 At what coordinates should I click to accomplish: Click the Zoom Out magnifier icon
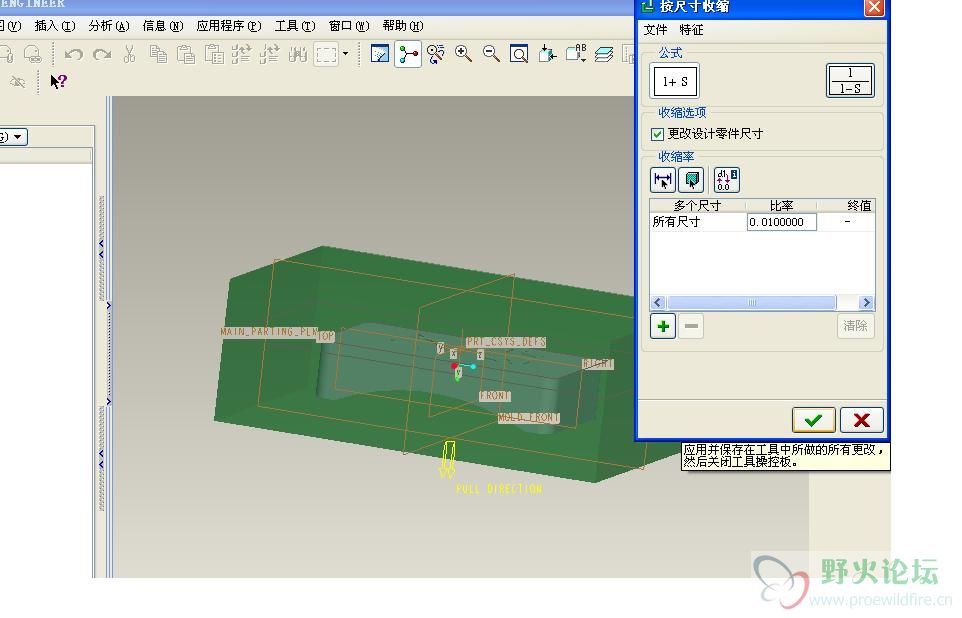[x=491, y=54]
